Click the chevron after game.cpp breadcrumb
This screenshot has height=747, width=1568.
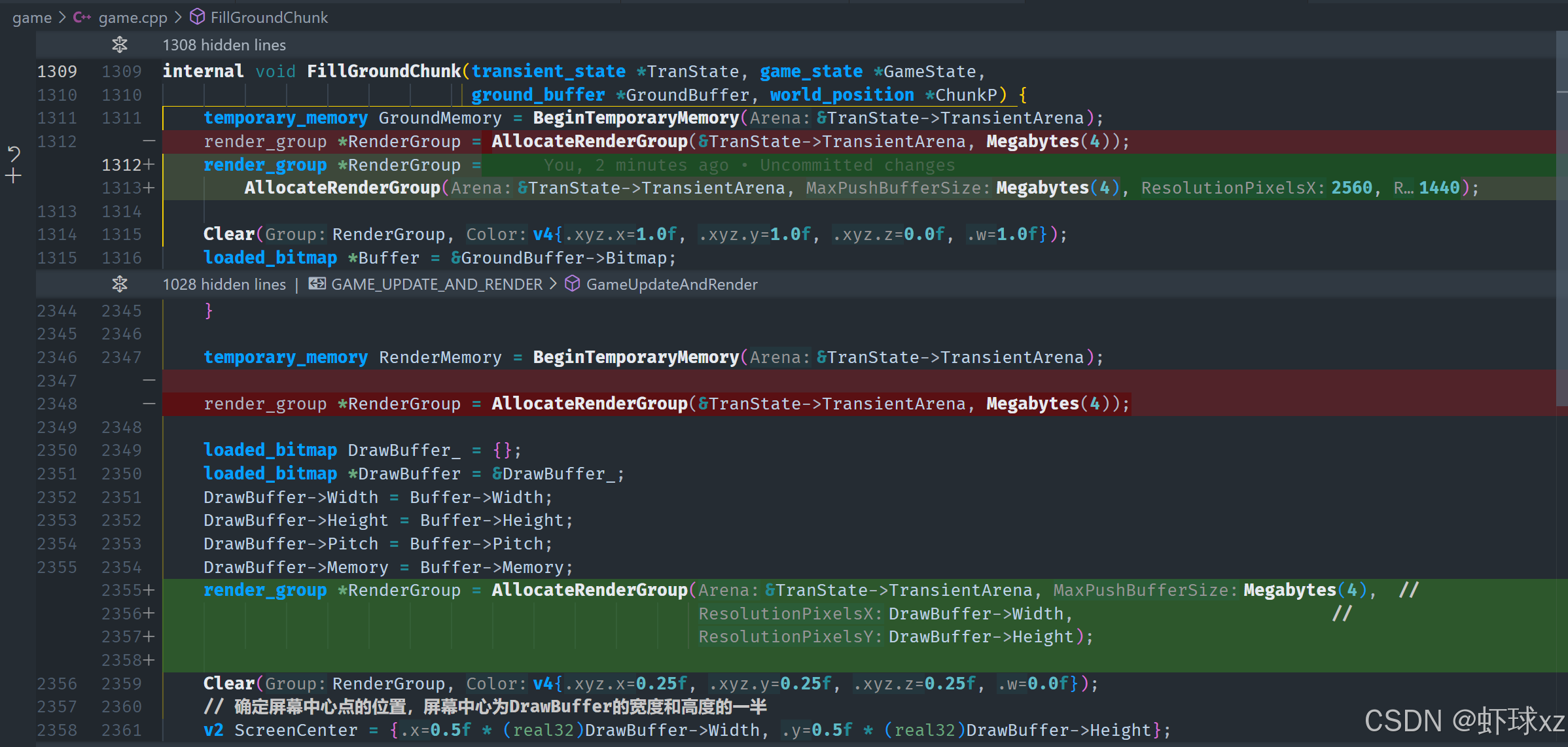coord(178,18)
